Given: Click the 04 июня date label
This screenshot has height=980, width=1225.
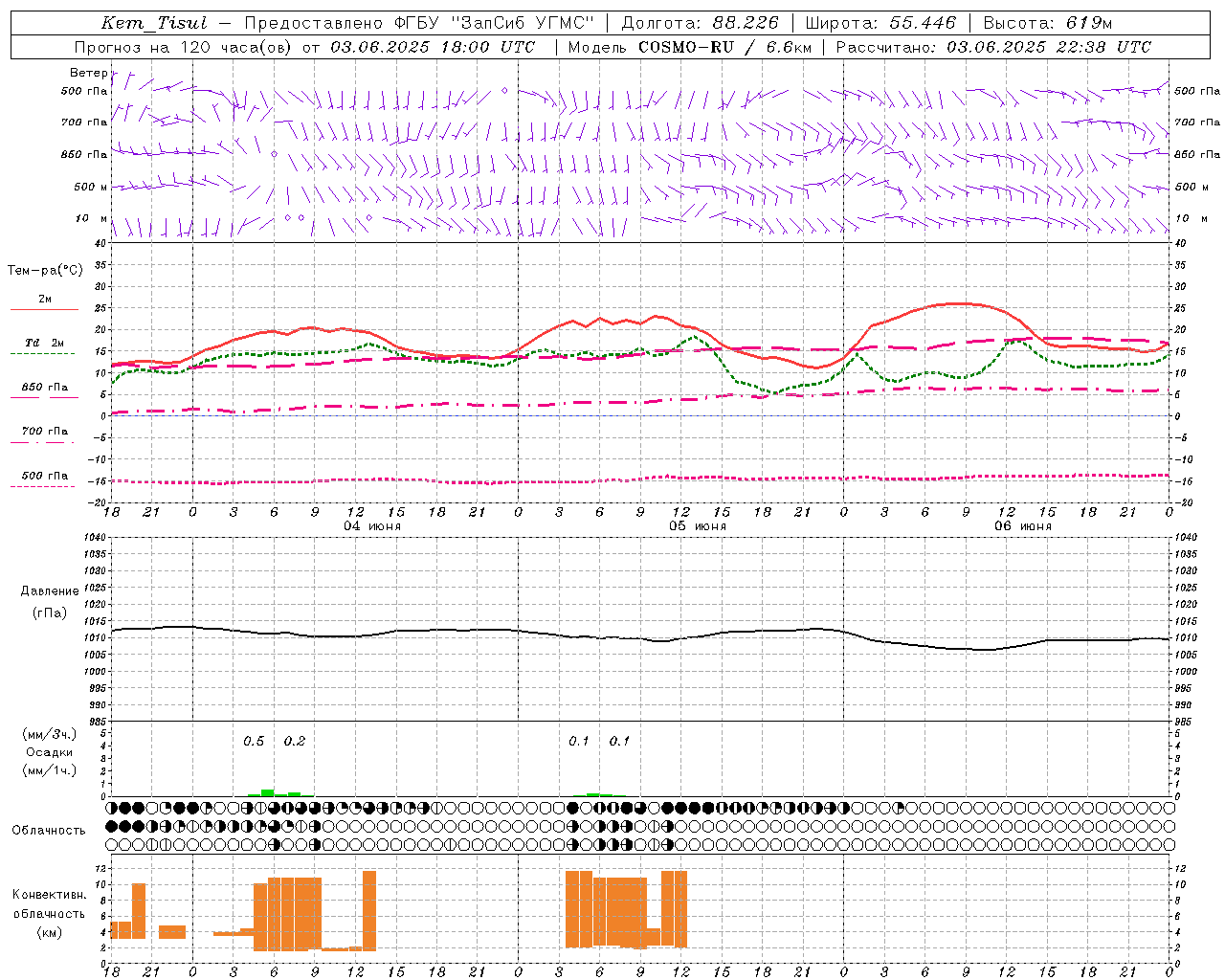Looking at the screenshot, I should tap(372, 526).
